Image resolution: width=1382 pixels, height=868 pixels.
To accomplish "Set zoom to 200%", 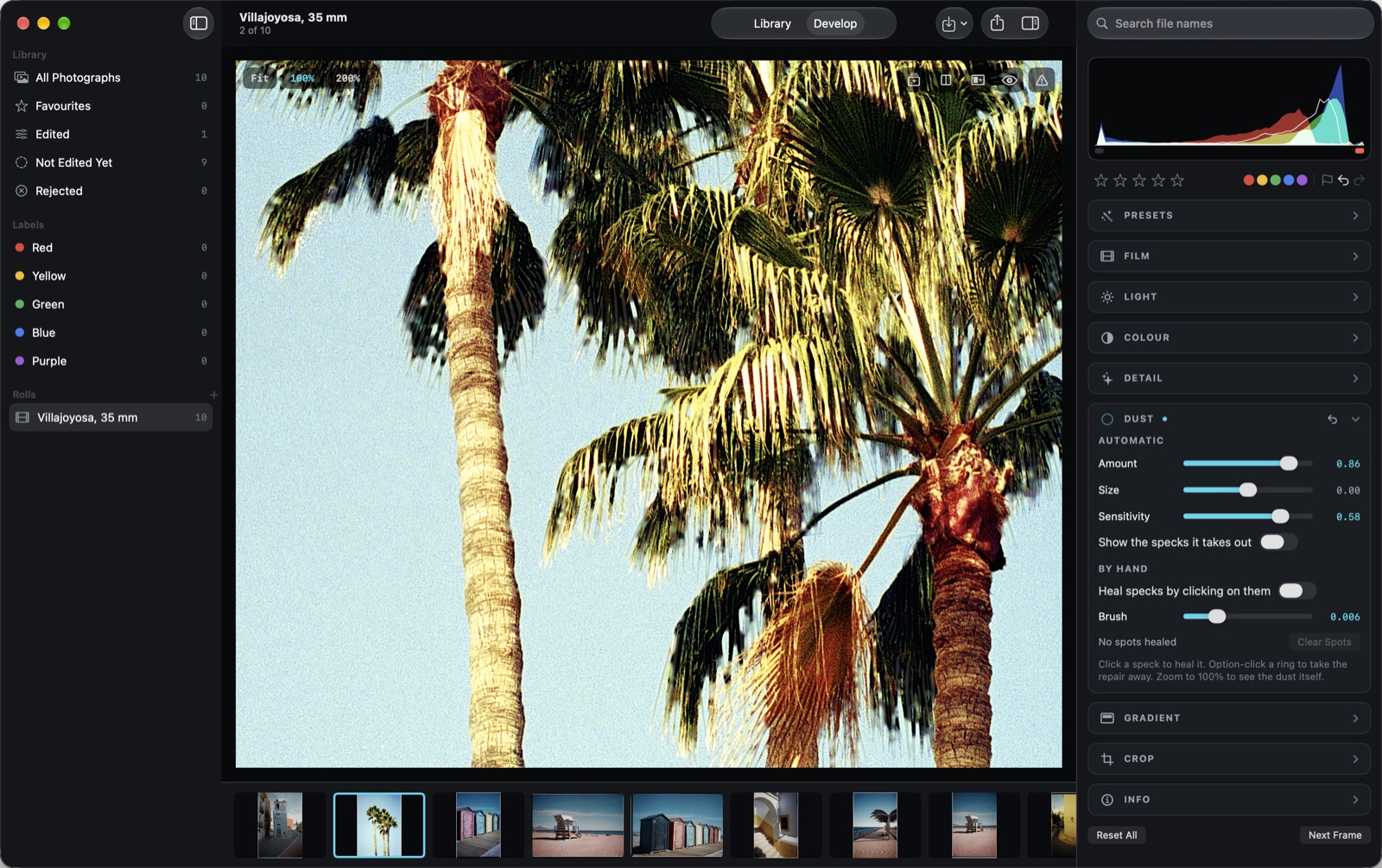I will tap(347, 78).
